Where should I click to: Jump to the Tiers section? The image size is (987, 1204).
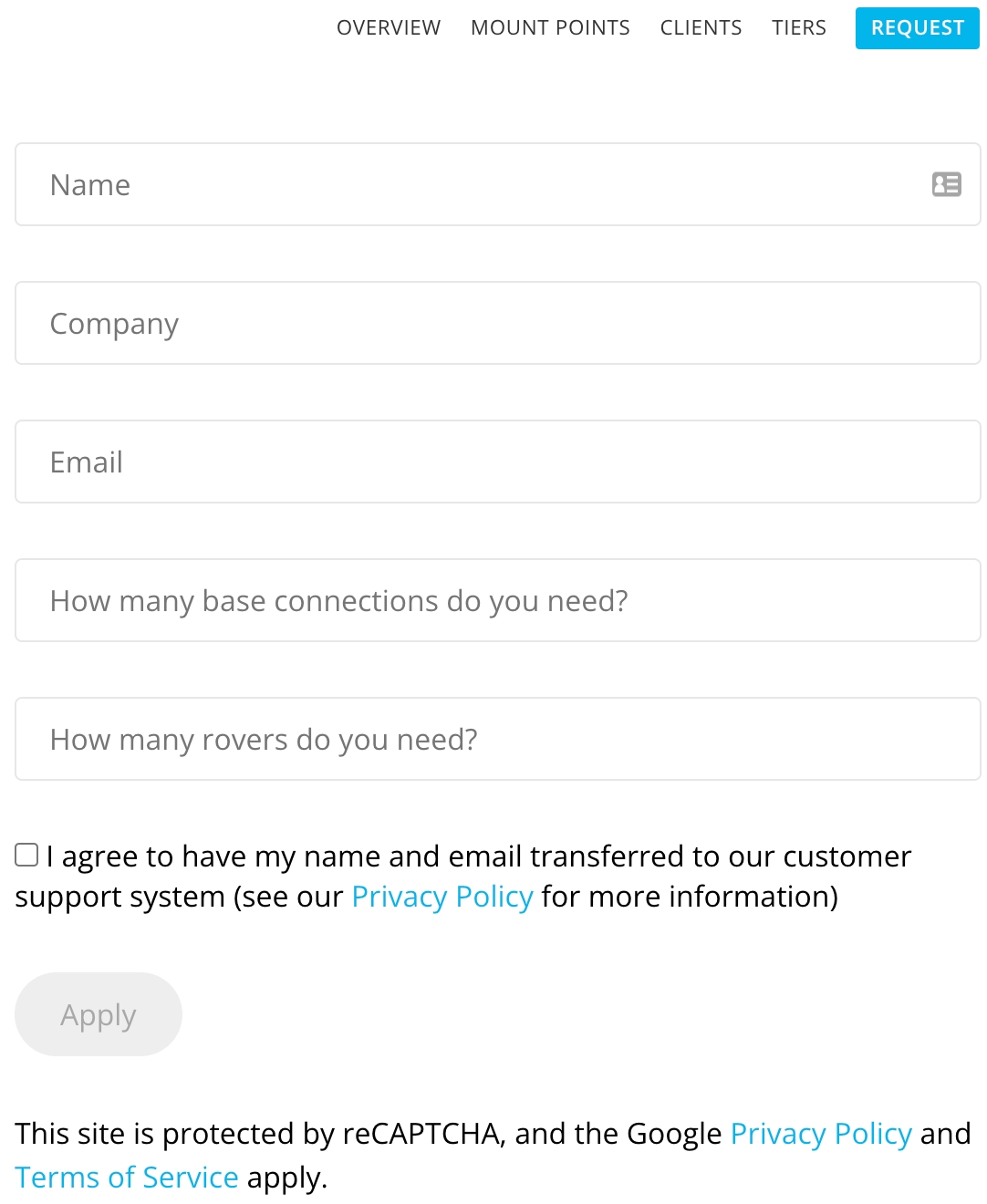(x=799, y=28)
